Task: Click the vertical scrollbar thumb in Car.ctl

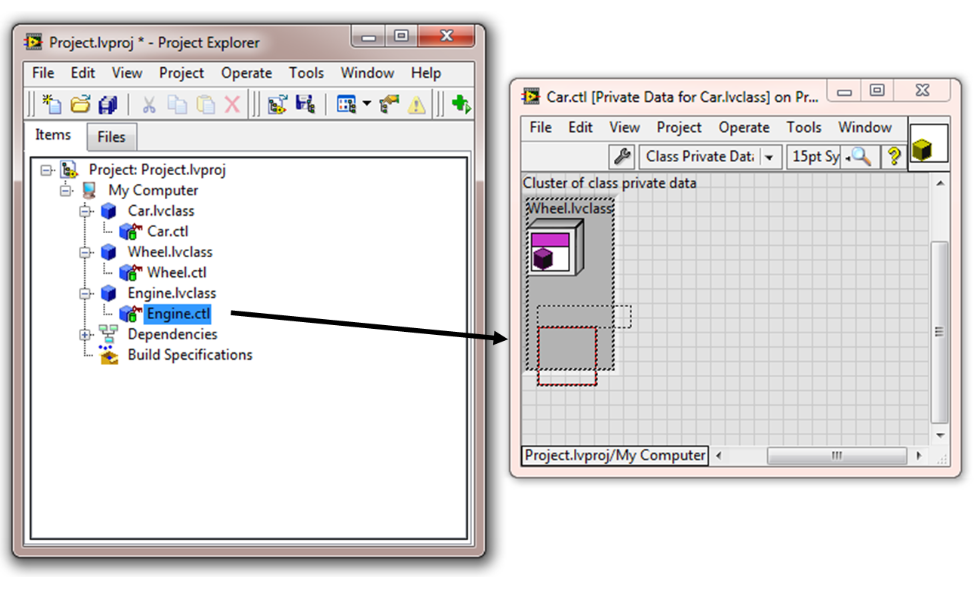Action: tap(939, 331)
